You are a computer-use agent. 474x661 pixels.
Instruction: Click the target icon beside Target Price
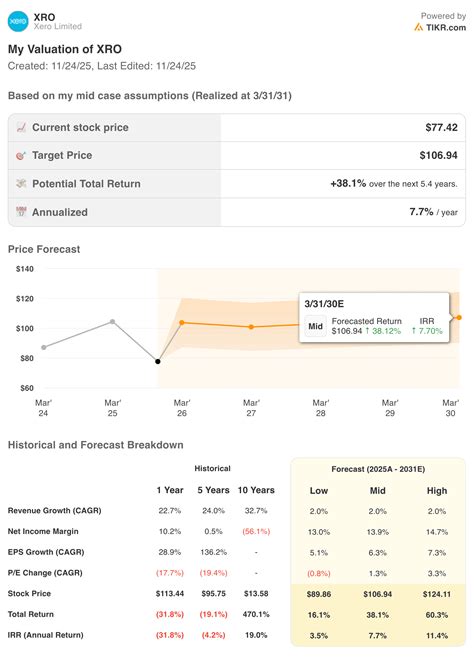21,156
